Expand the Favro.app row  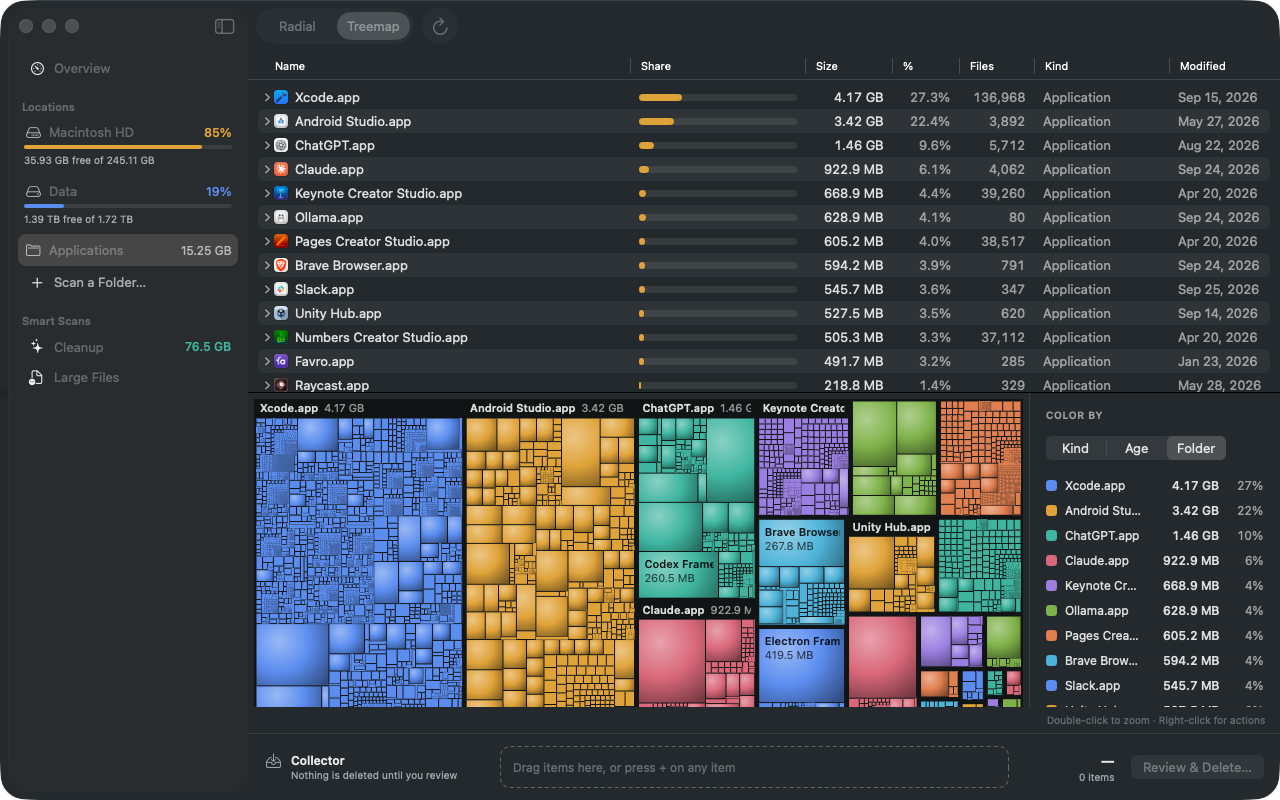coord(267,362)
